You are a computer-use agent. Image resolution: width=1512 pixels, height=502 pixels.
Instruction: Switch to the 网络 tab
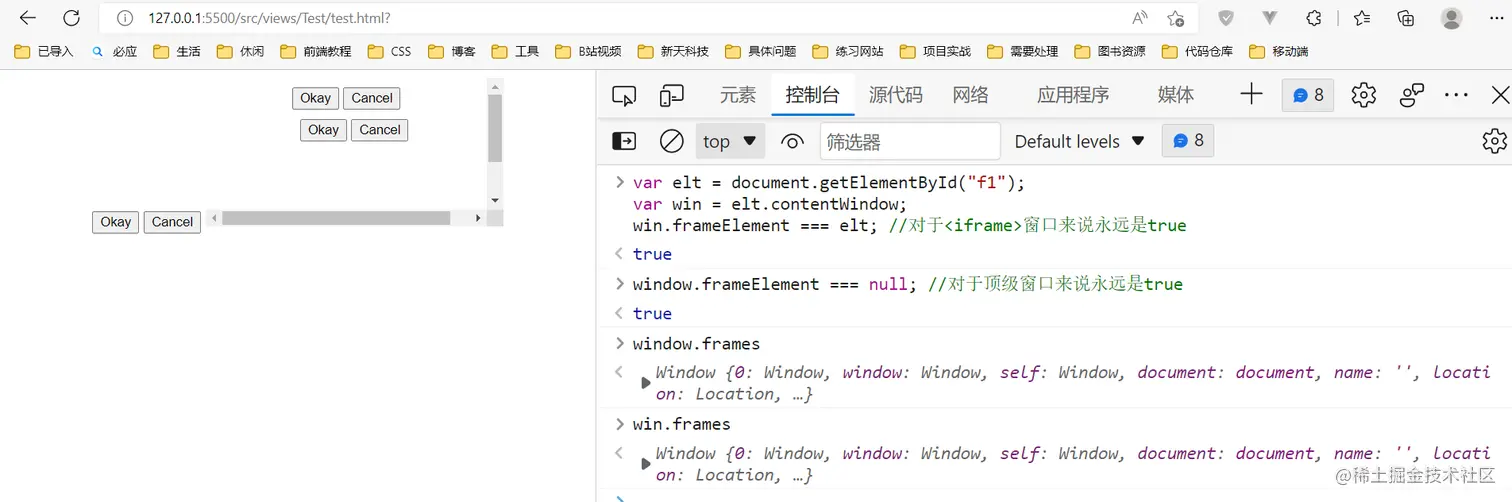970,95
